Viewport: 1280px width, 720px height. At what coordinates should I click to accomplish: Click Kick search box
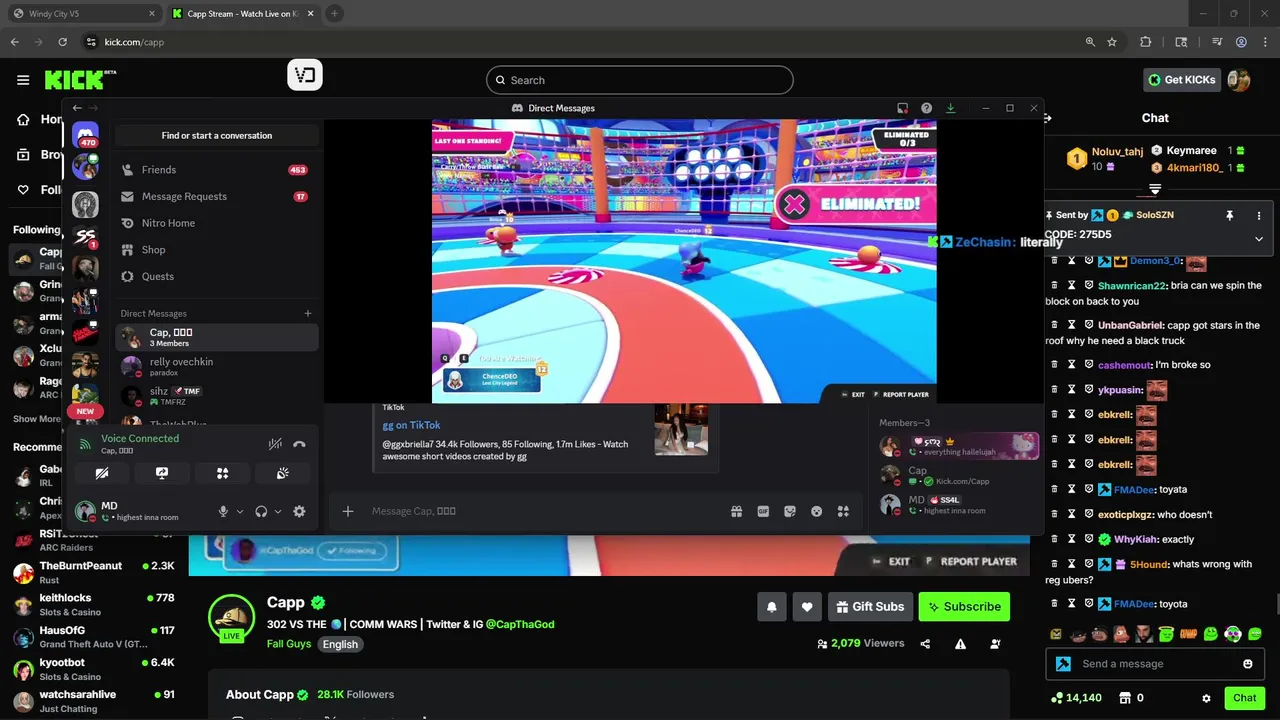pos(640,80)
